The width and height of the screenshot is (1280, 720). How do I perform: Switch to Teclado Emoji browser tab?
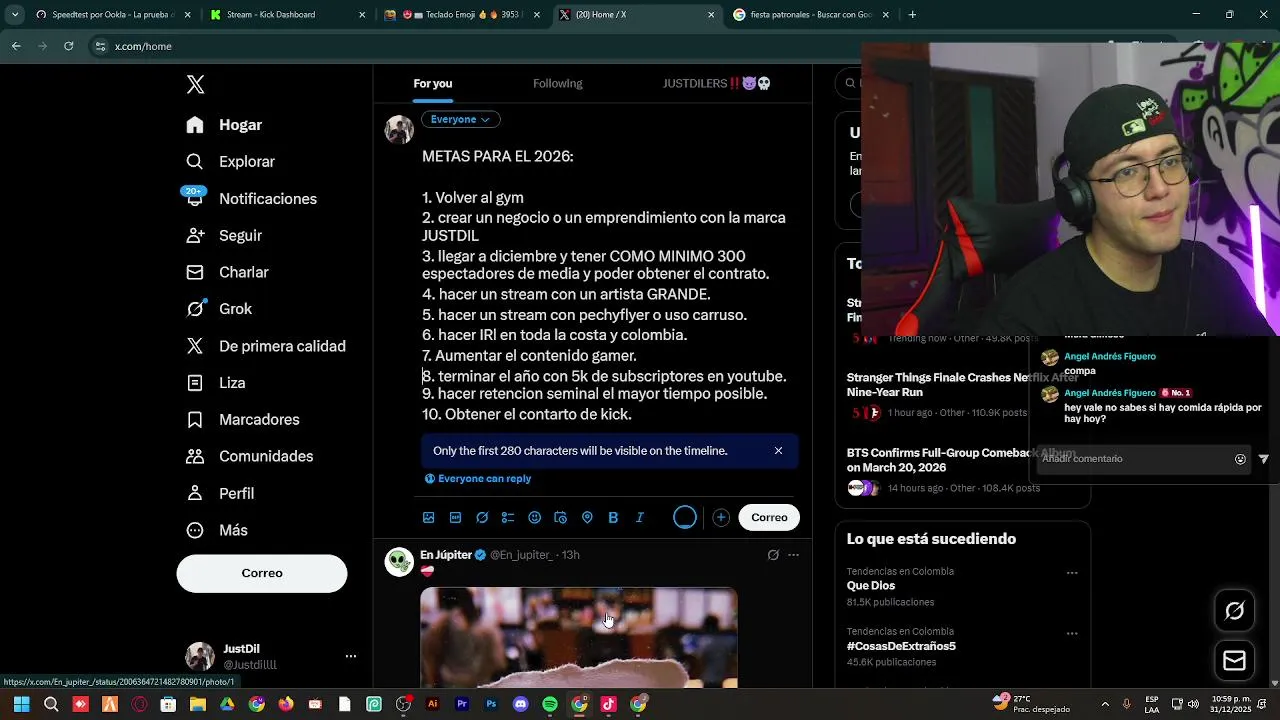pyautogui.click(x=463, y=15)
